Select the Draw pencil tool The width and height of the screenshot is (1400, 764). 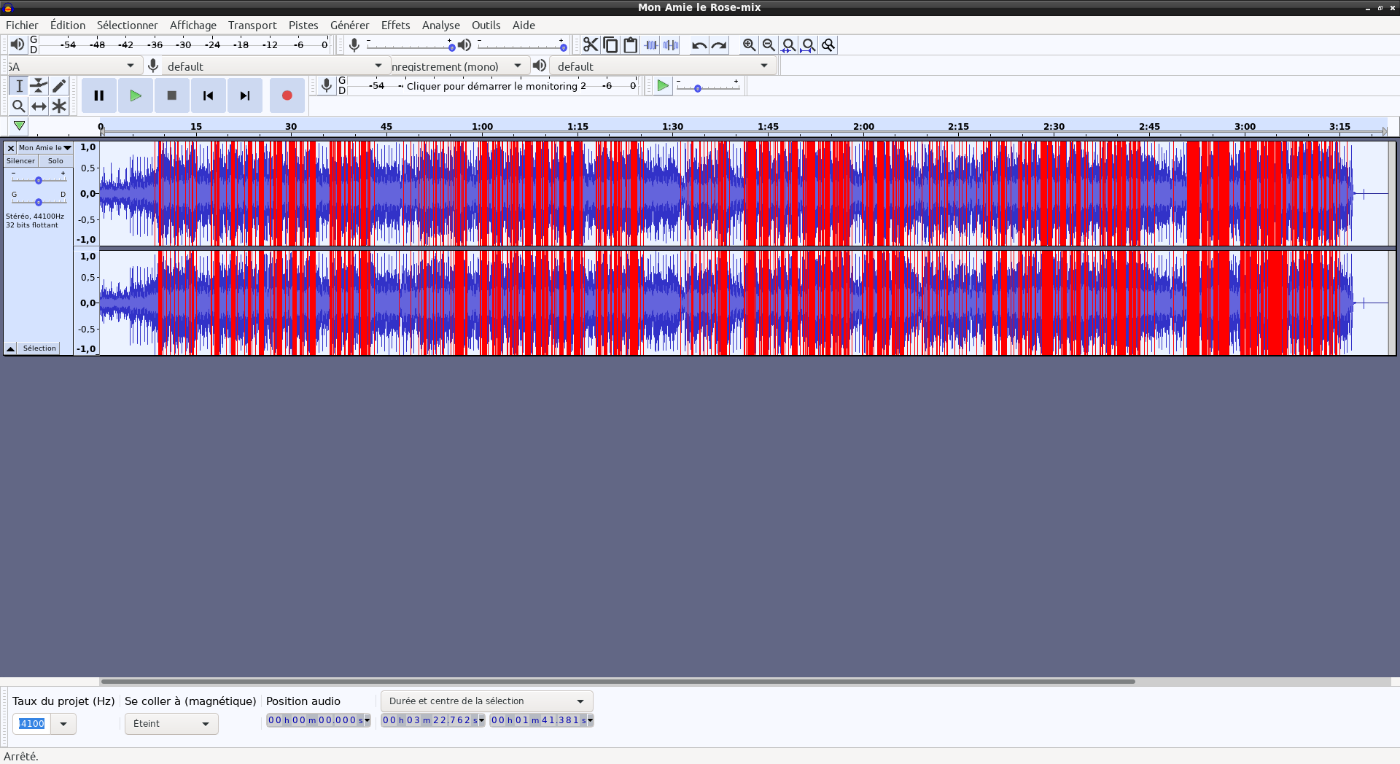(x=59, y=86)
